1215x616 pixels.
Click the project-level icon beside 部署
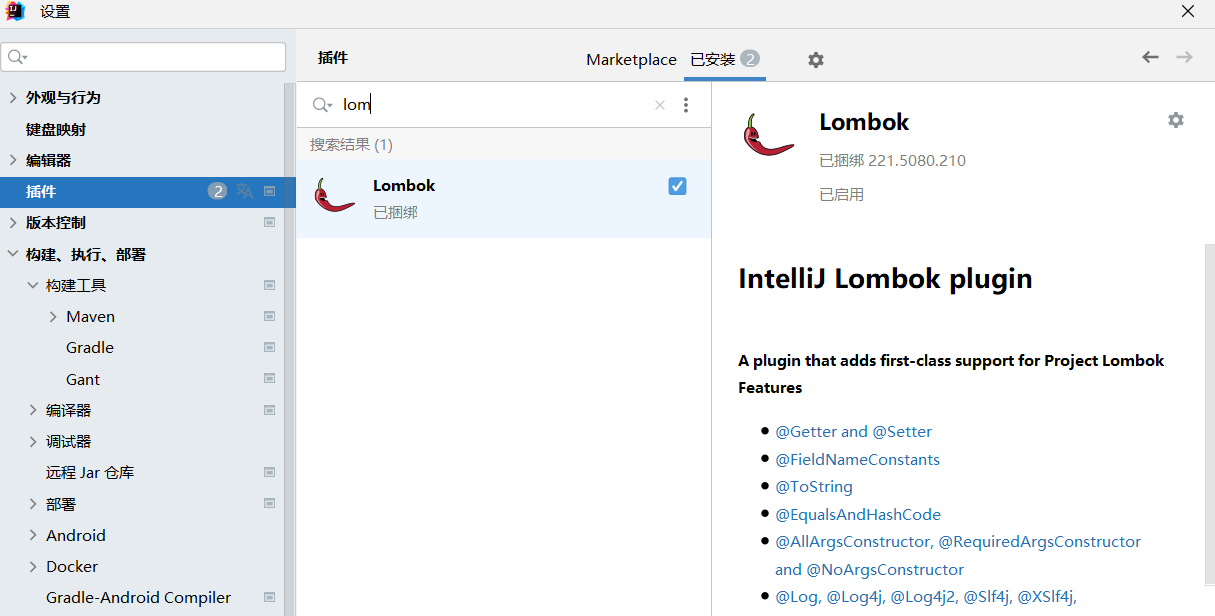[x=269, y=503]
